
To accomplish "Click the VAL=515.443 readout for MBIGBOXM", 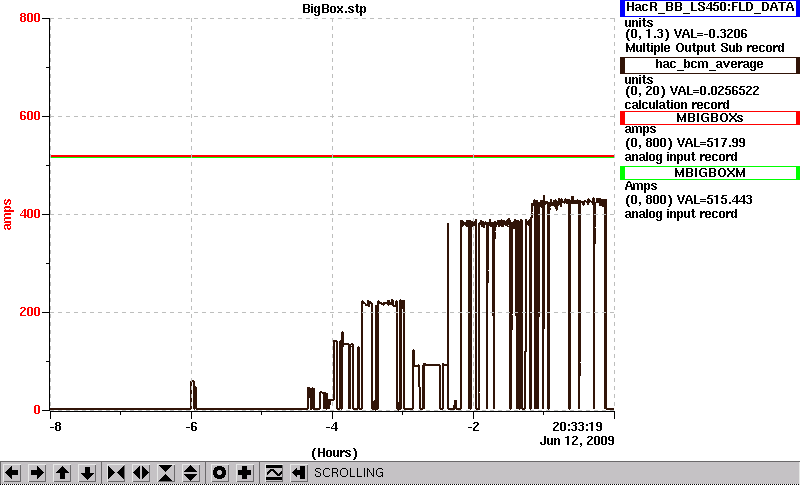I will click(x=713, y=200).
